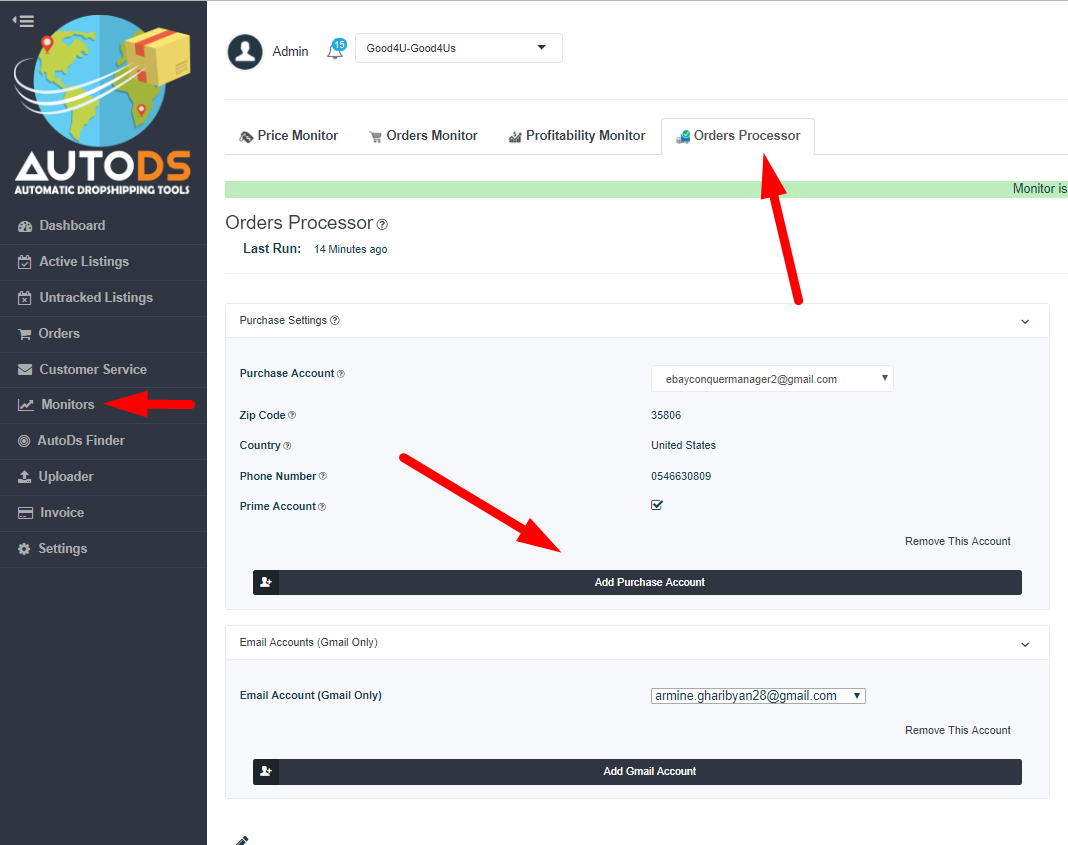The image size is (1068, 845).
Task: Click the Admin username label
Action: (x=290, y=52)
